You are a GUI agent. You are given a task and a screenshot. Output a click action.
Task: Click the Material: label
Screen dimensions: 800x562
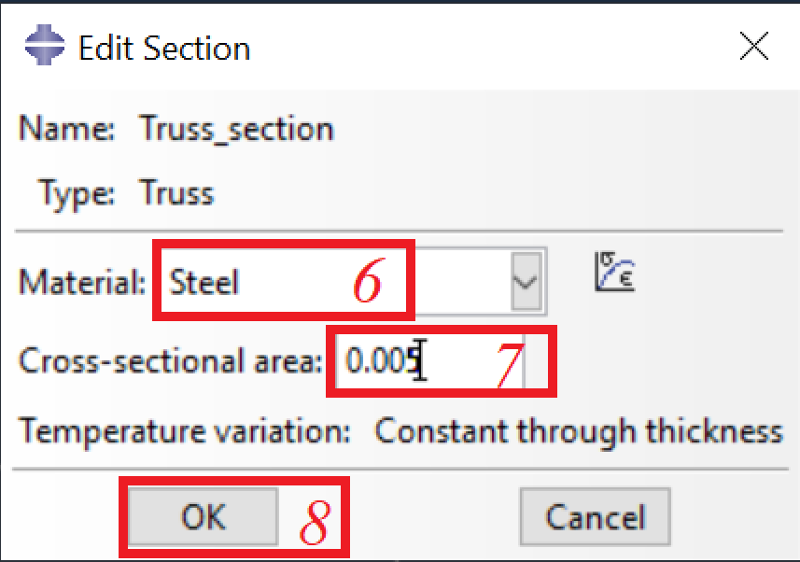pyautogui.click(x=82, y=282)
